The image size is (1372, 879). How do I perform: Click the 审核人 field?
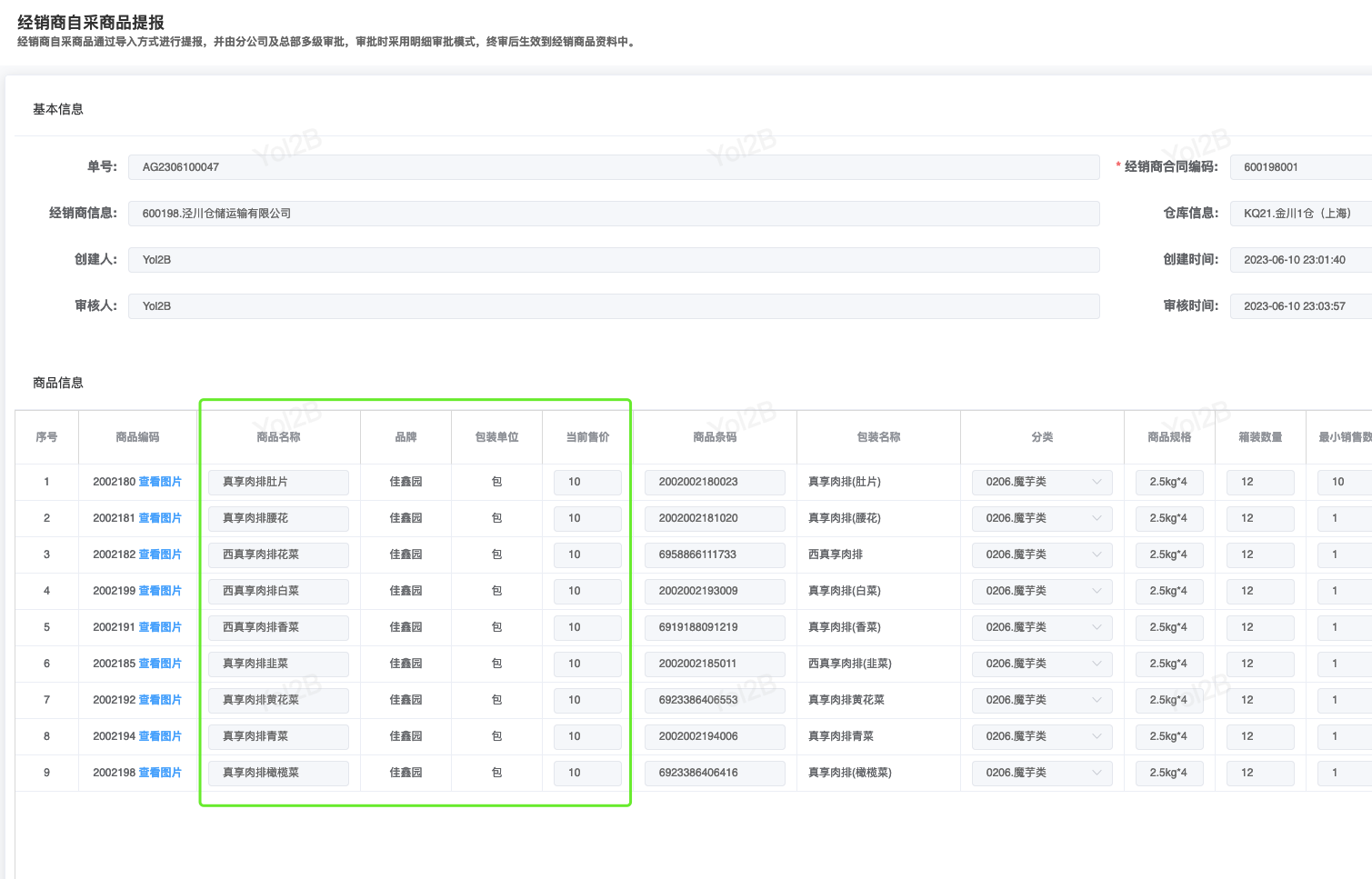tap(614, 306)
